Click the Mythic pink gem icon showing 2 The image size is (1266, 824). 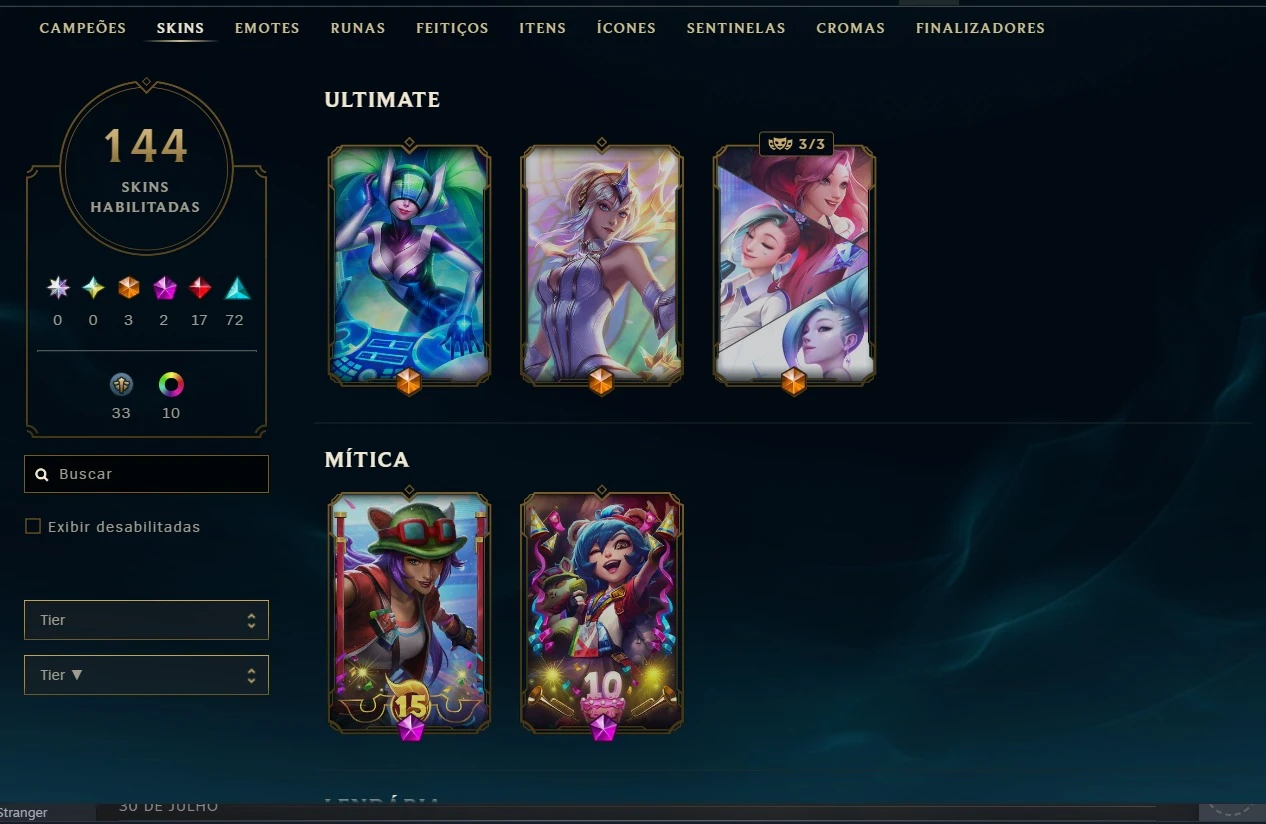click(x=165, y=289)
